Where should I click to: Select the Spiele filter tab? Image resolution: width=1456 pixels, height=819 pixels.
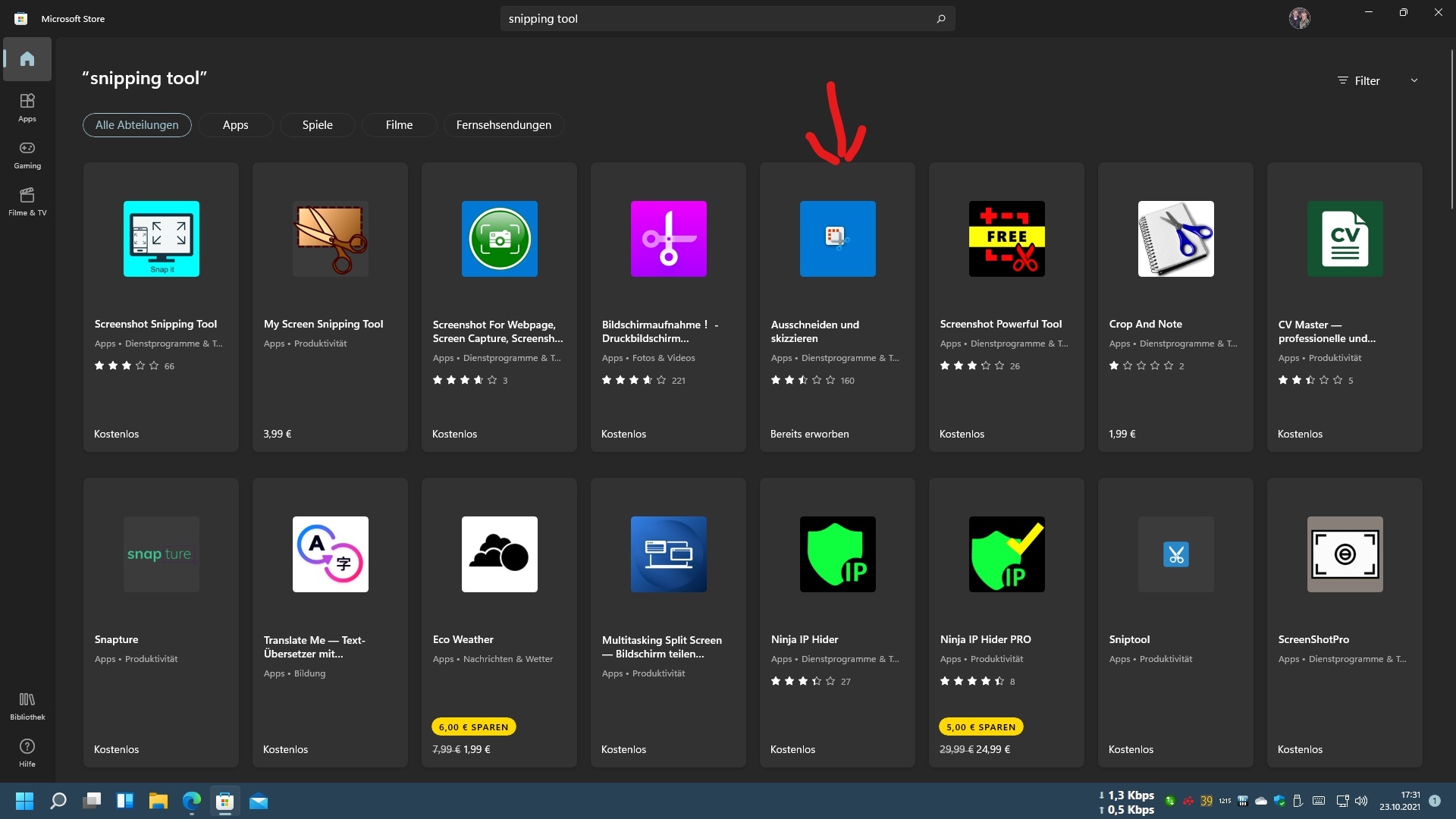pos(317,125)
